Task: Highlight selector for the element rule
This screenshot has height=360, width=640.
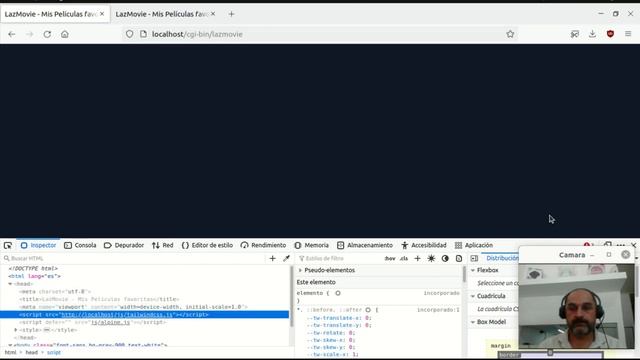Action: [x=338, y=293]
